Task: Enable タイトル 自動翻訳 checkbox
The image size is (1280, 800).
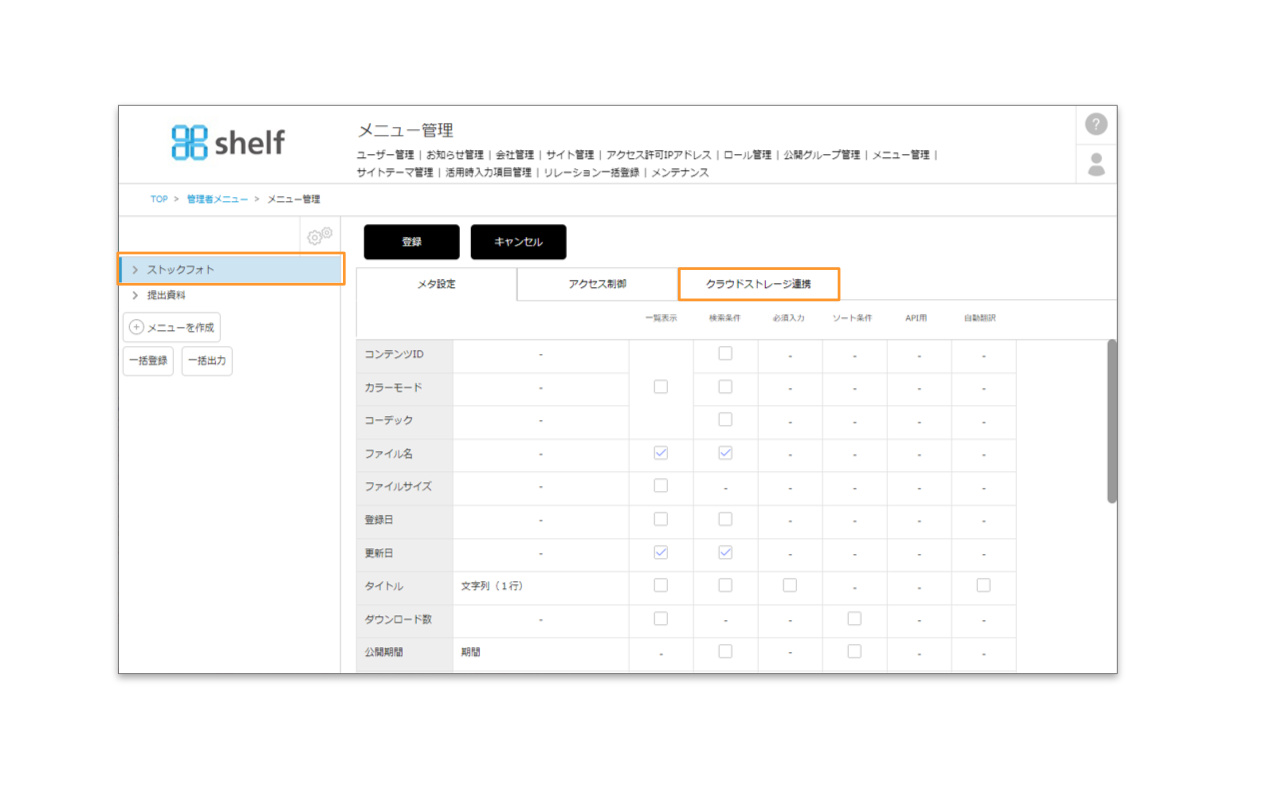Action: click(x=983, y=585)
